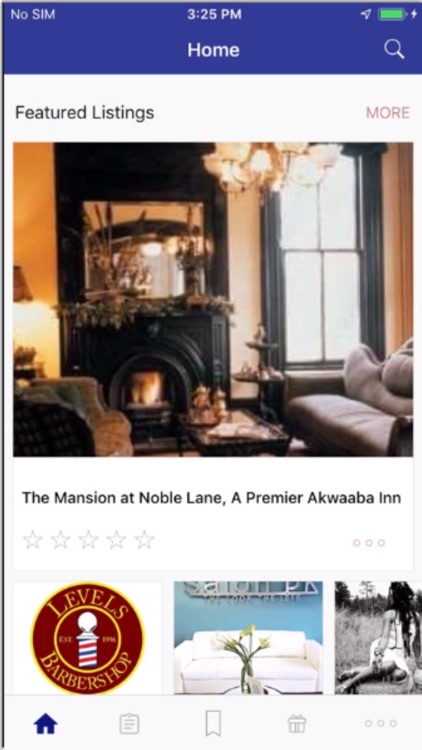Image resolution: width=422 pixels, height=750 pixels.
Task: Select the salon white sofa thumbnail
Action: pyautogui.click(x=248, y=638)
